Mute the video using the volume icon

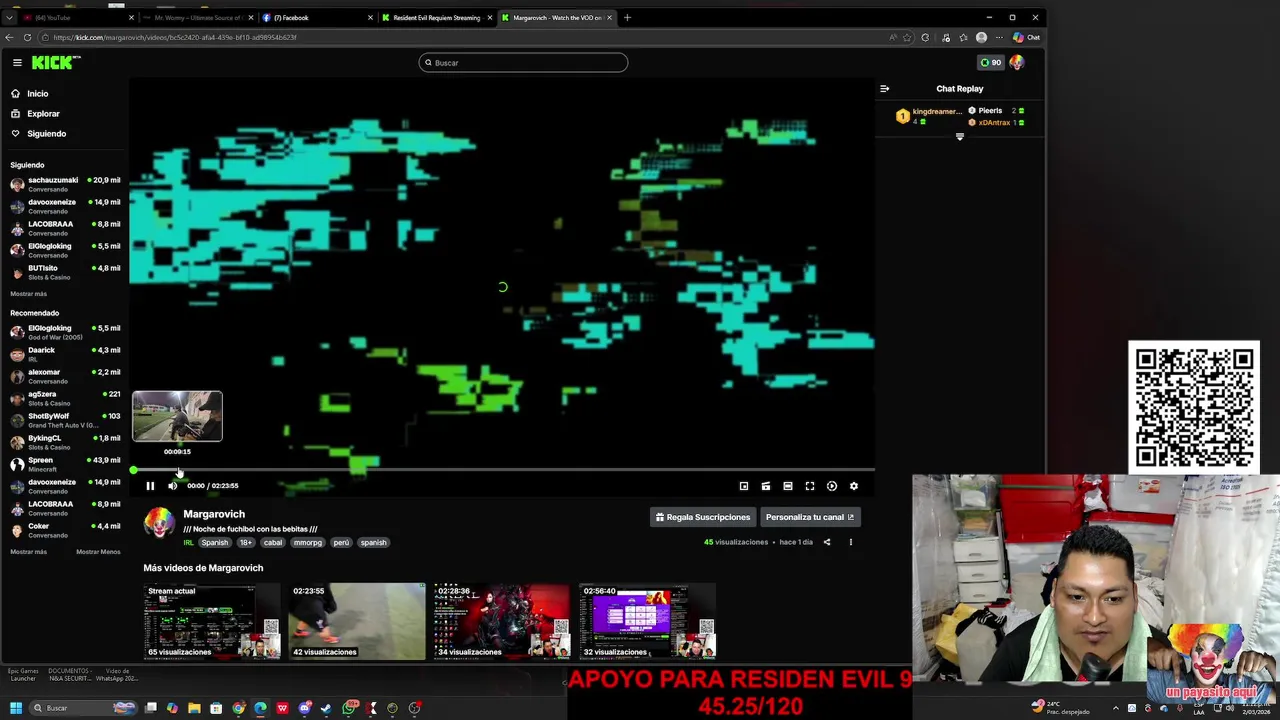[172, 486]
